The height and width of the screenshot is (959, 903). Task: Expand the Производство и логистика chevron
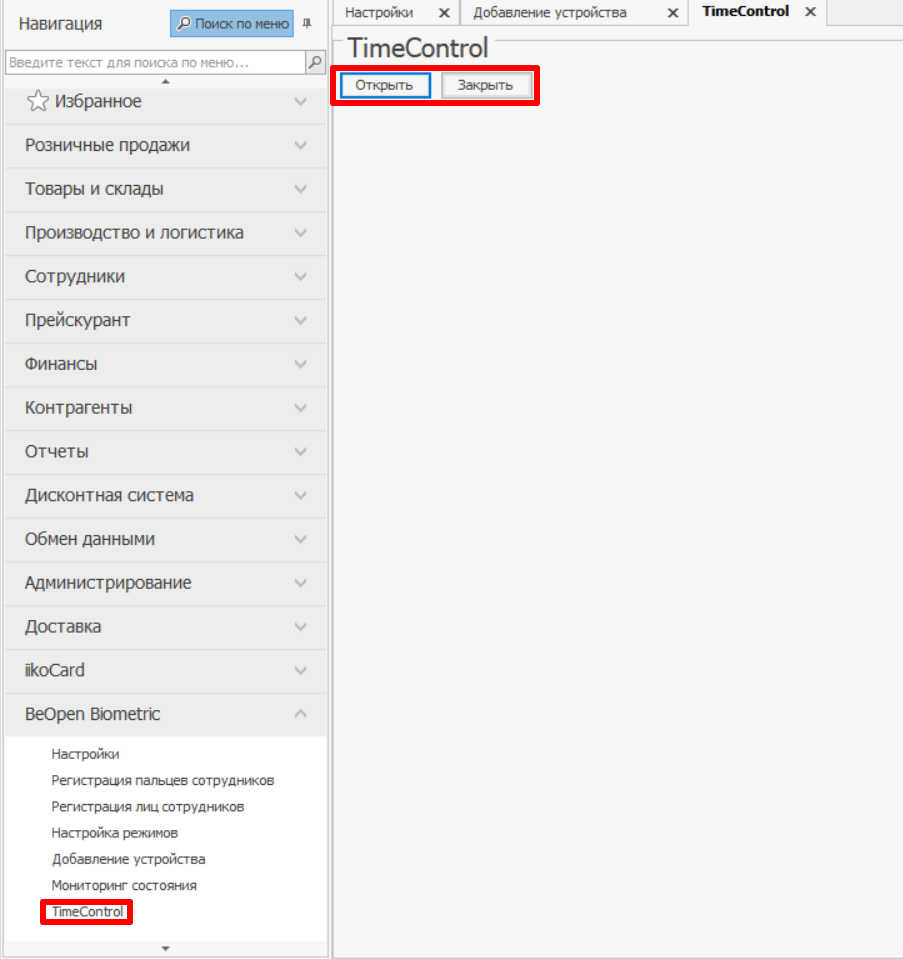(x=300, y=232)
